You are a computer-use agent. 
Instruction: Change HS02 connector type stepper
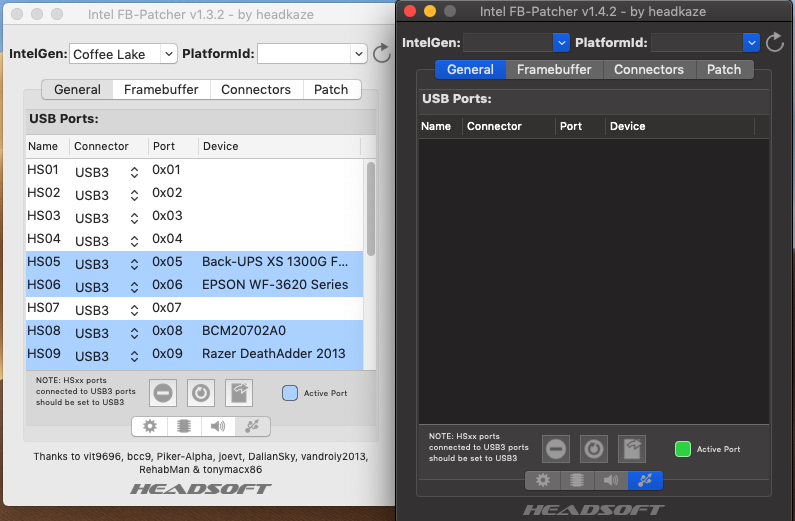(x=134, y=195)
